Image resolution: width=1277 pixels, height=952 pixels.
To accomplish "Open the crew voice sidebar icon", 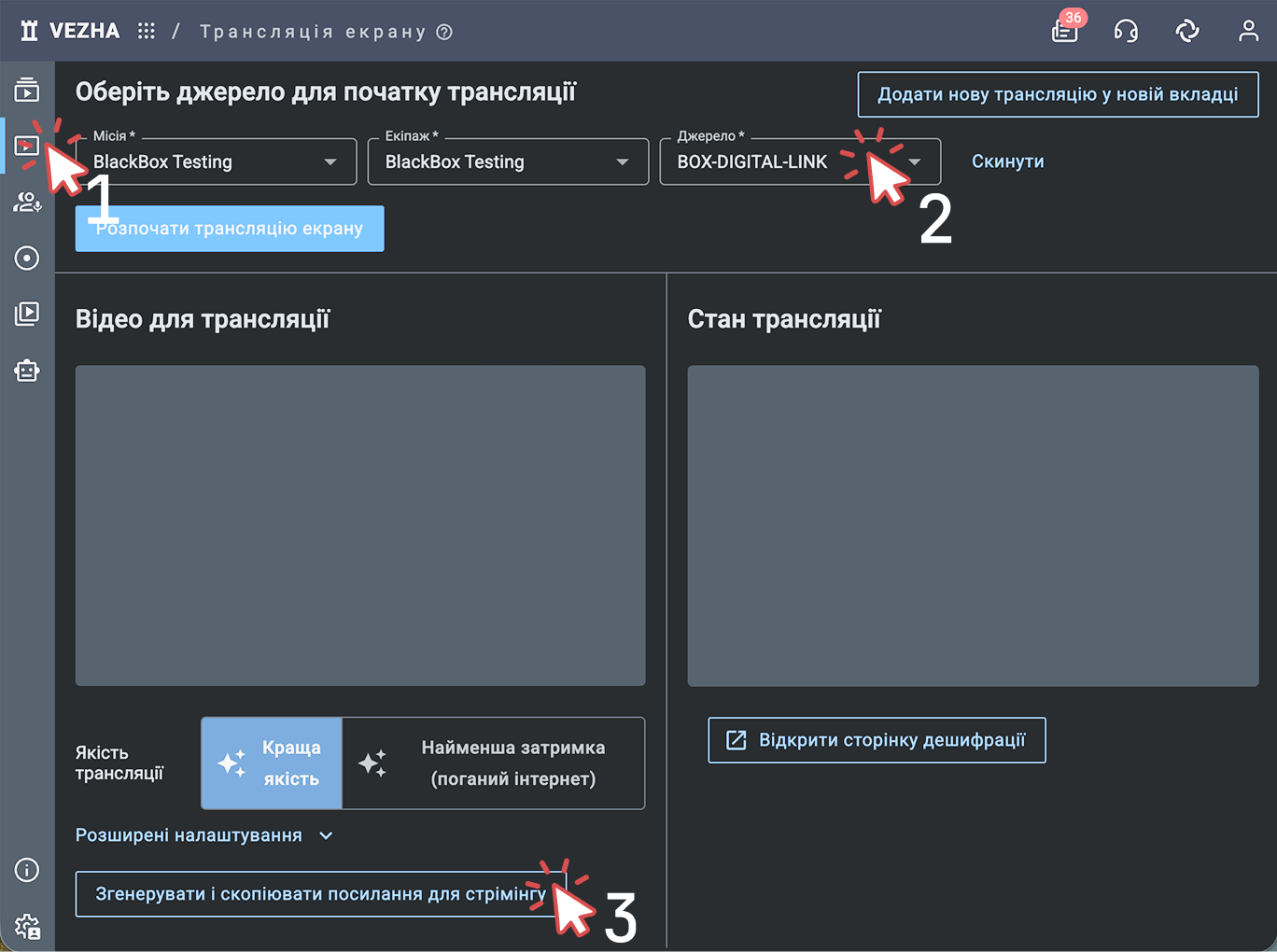I will (27, 202).
